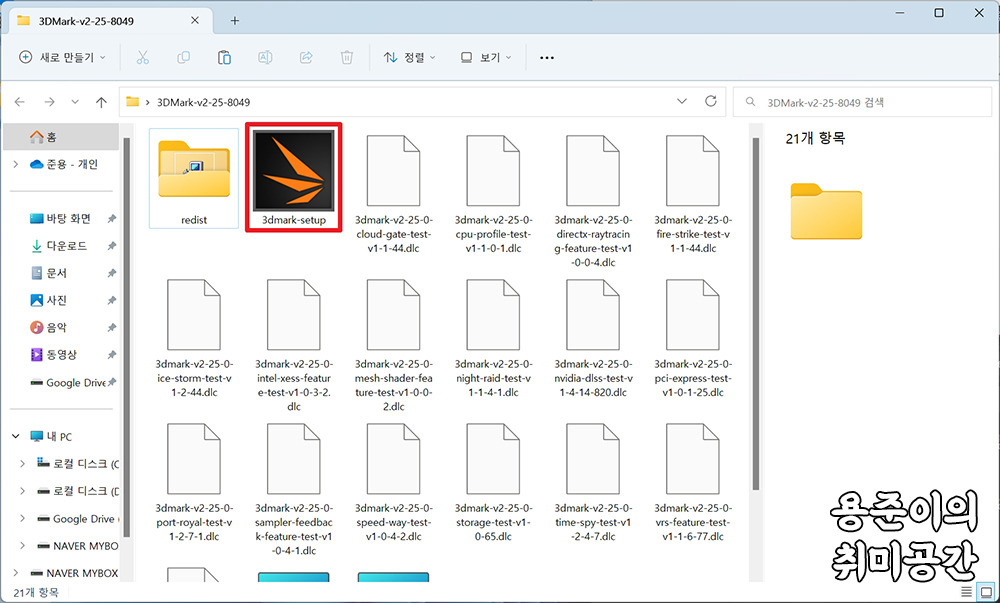Select the time-spy-test dlc file
1000x603 pixels.
(x=593, y=482)
